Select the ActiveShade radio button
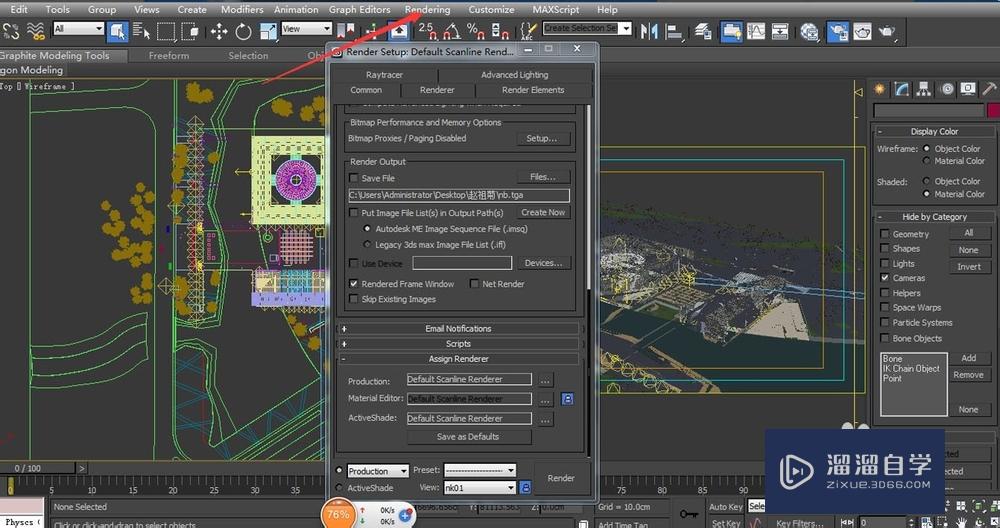This screenshot has width=1000, height=528. [340, 488]
